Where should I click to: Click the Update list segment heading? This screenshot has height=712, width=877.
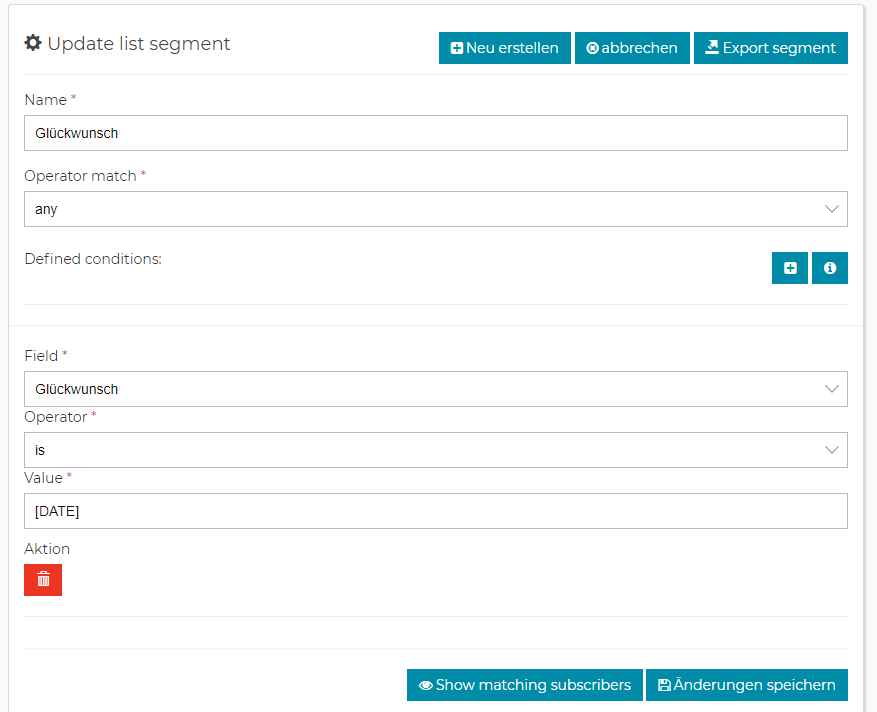point(138,44)
